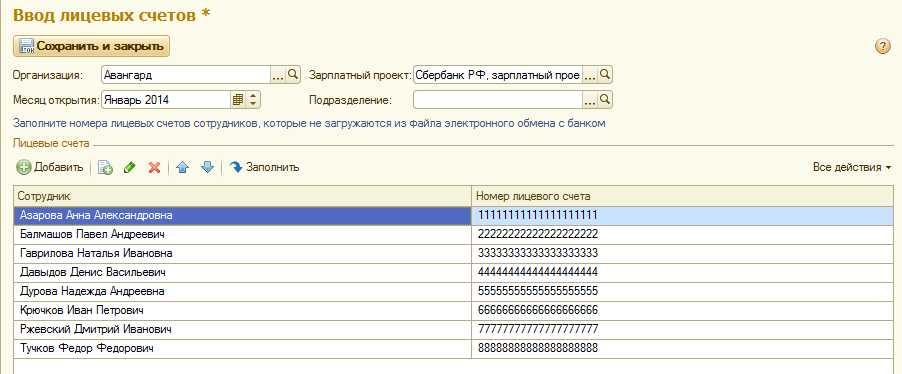
Task: Open Зарплатный проект selection ellipsis button
Action: click(590, 74)
